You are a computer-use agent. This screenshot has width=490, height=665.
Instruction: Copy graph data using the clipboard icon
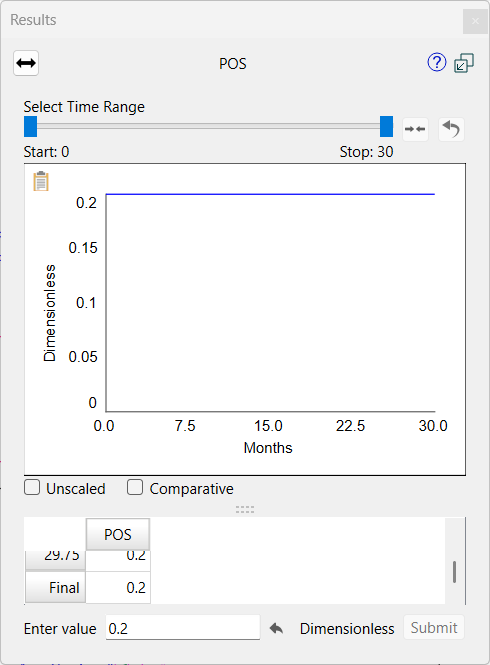41,181
